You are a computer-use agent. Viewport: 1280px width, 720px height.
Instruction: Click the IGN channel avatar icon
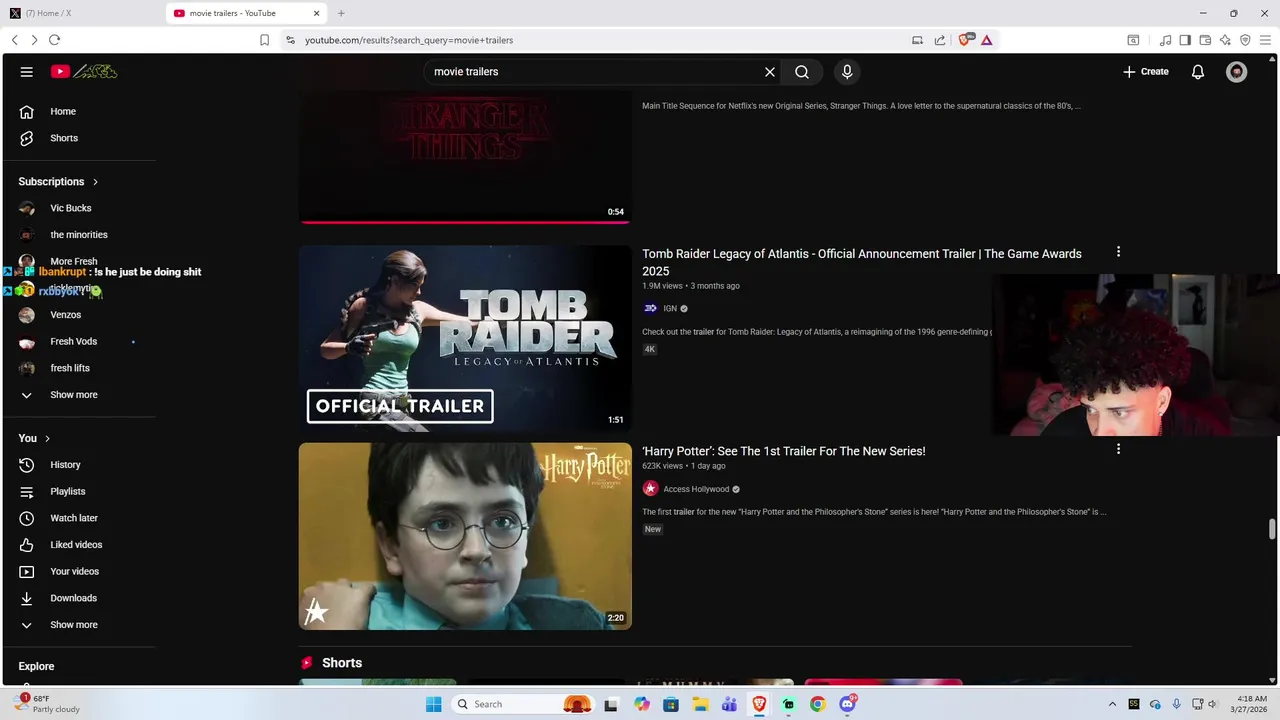[650, 309]
